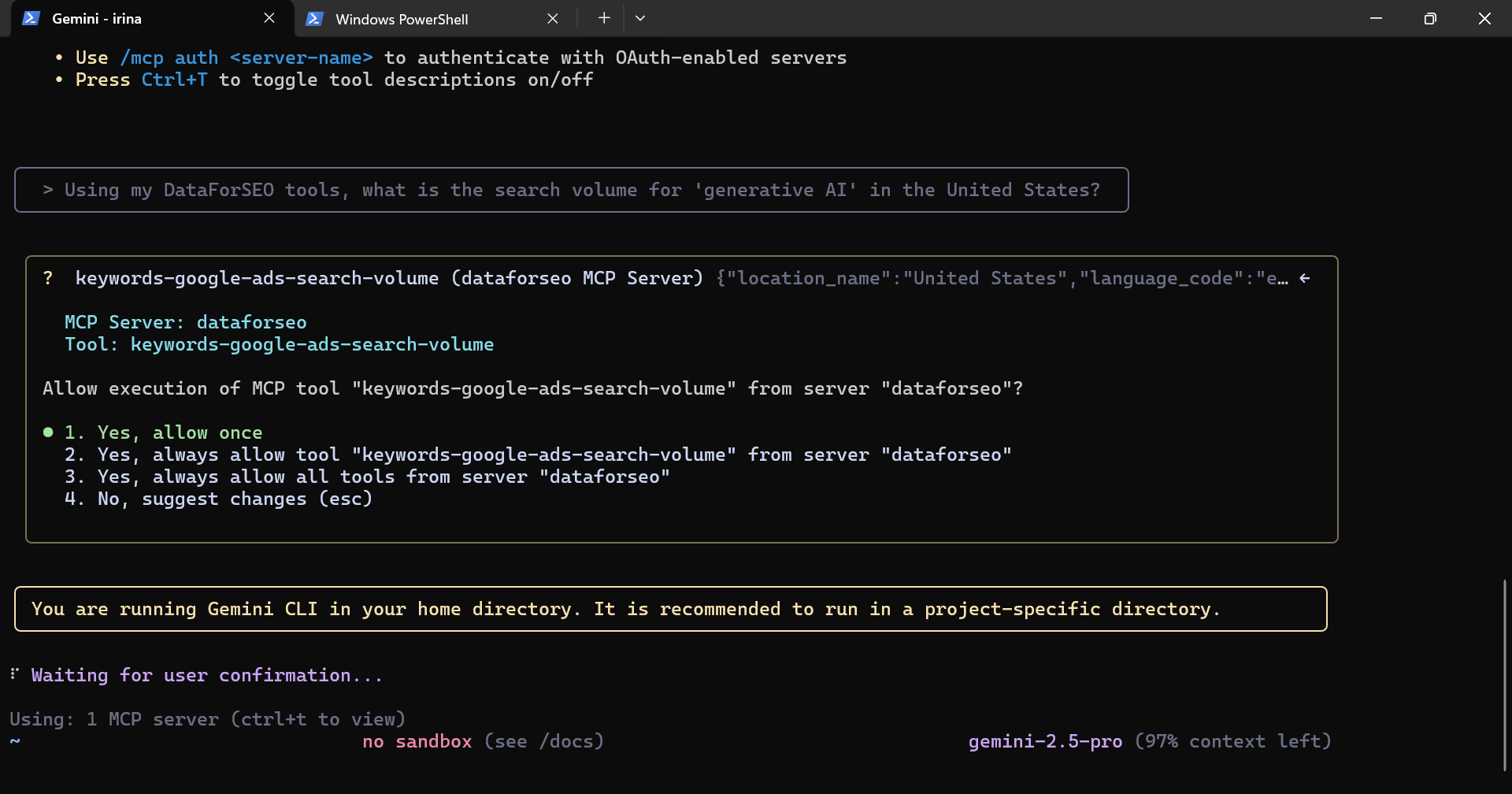1512x794 pixels.
Task: Click the 'Allow execution of MCP tool' question
Action: (532, 388)
